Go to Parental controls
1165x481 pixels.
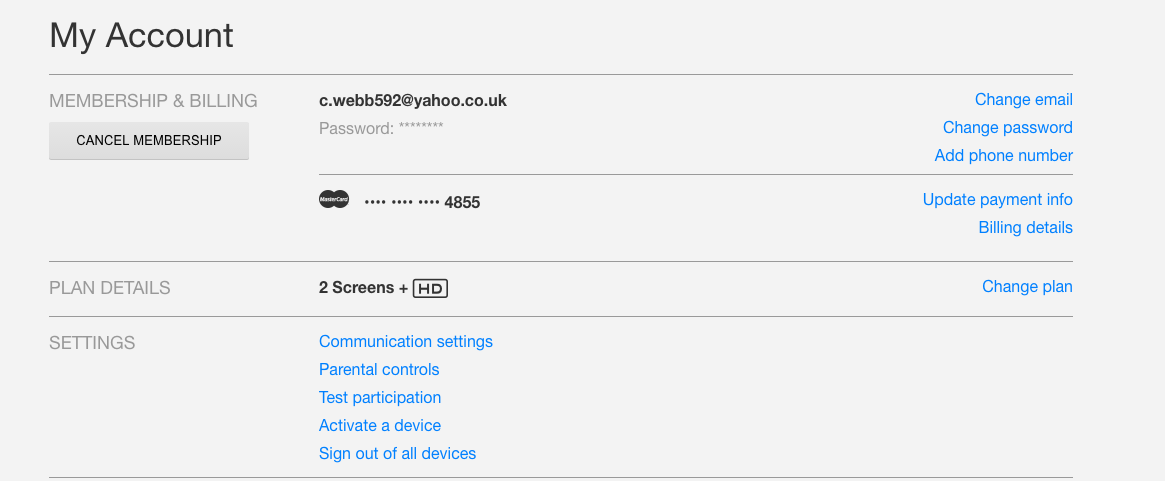pyautogui.click(x=379, y=370)
